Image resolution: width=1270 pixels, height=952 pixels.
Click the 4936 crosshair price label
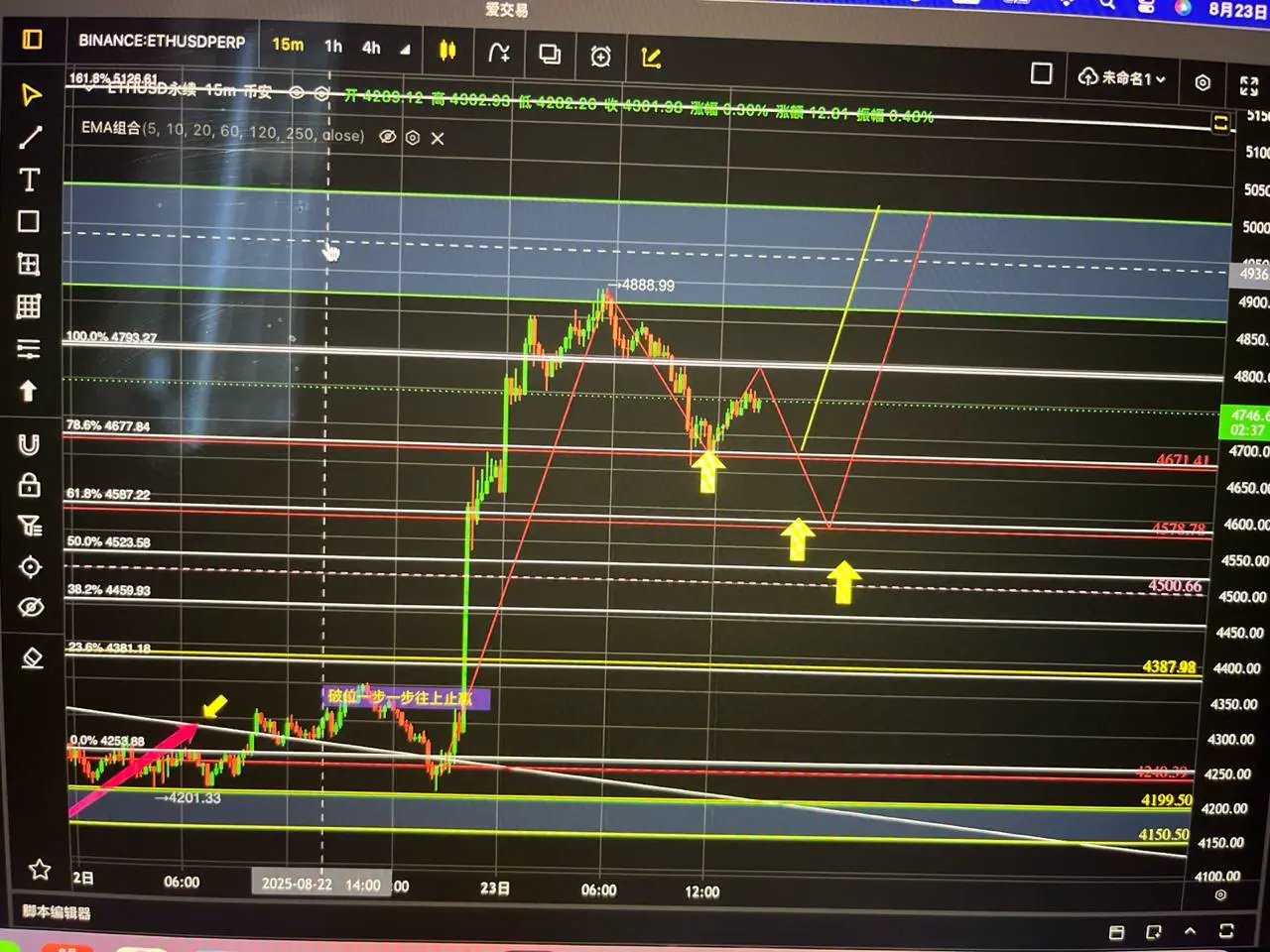[1250, 273]
